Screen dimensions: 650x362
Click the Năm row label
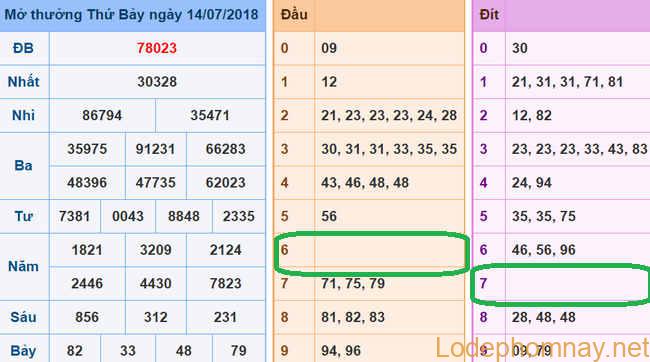23,267
